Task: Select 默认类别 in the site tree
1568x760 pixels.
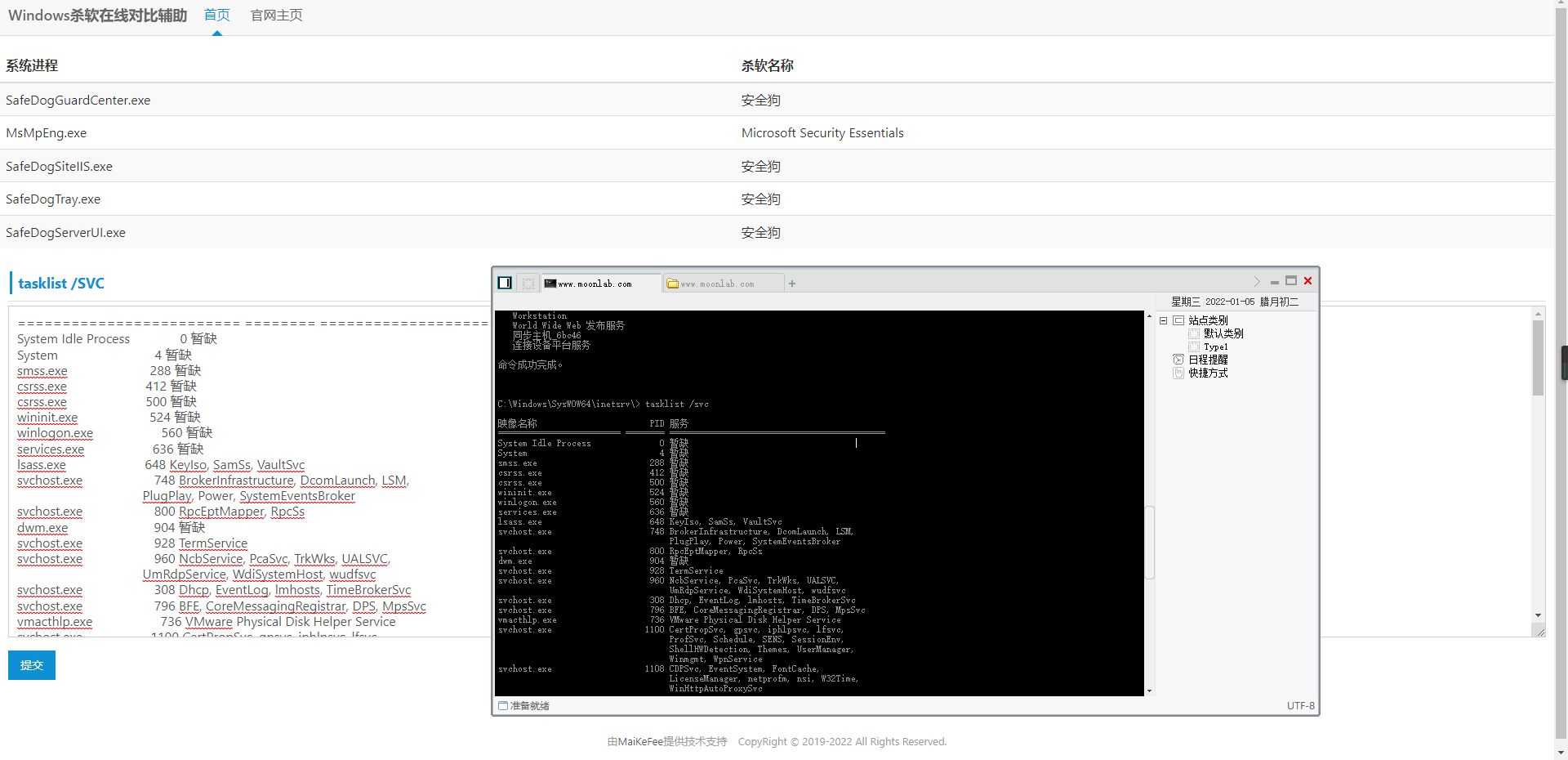Action: click(x=1223, y=333)
